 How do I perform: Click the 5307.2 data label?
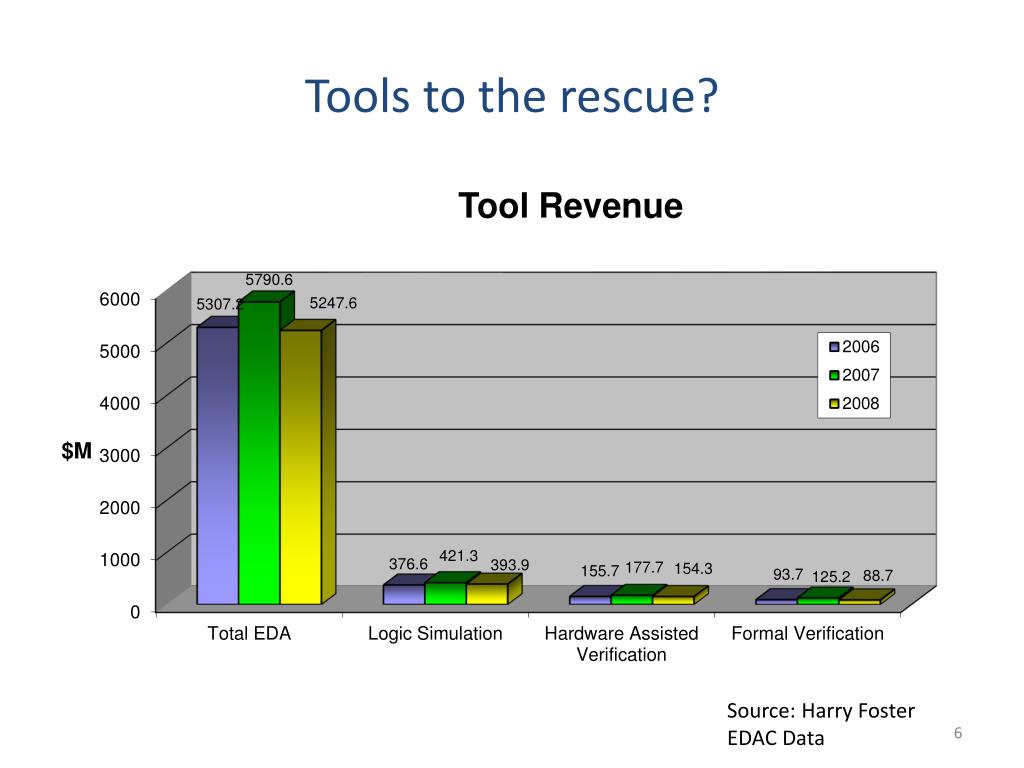point(220,304)
